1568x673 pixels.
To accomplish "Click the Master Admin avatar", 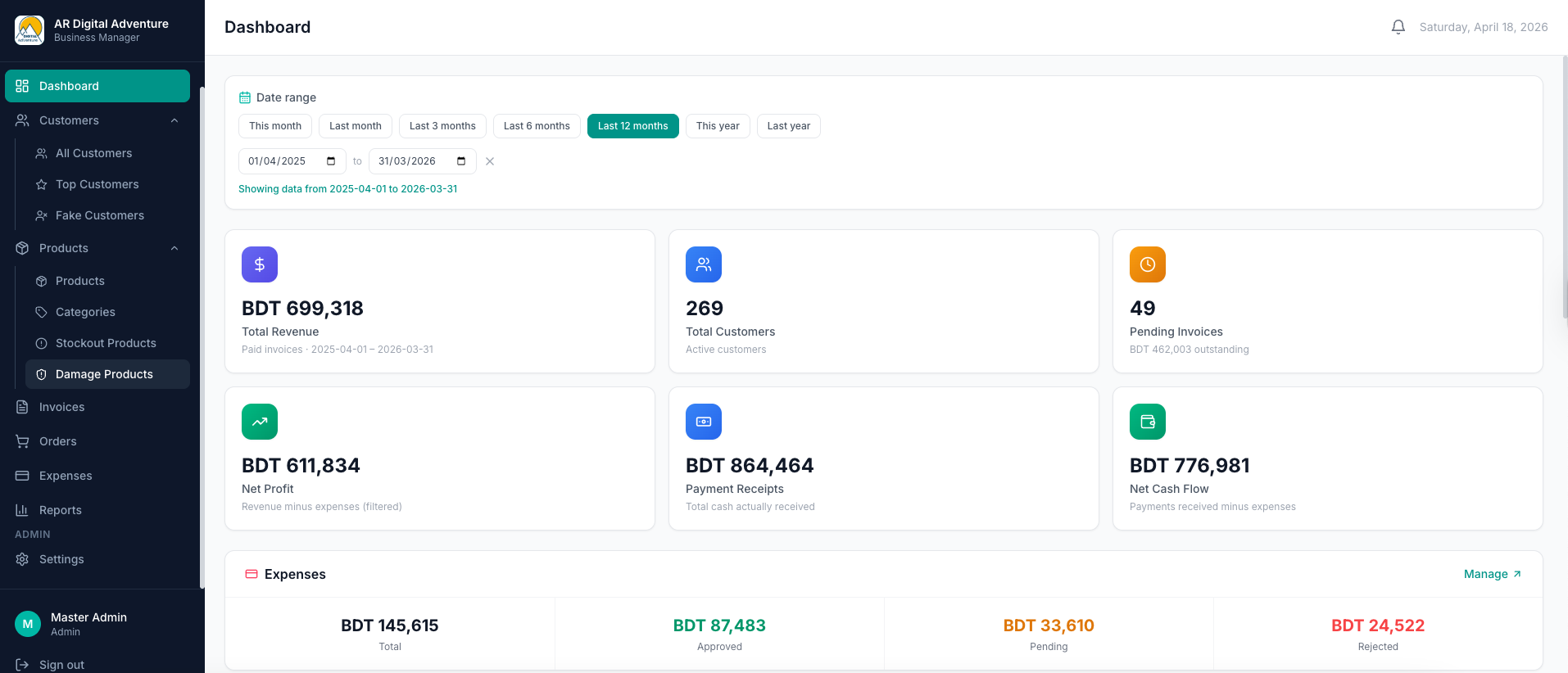I will tap(28, 624).
